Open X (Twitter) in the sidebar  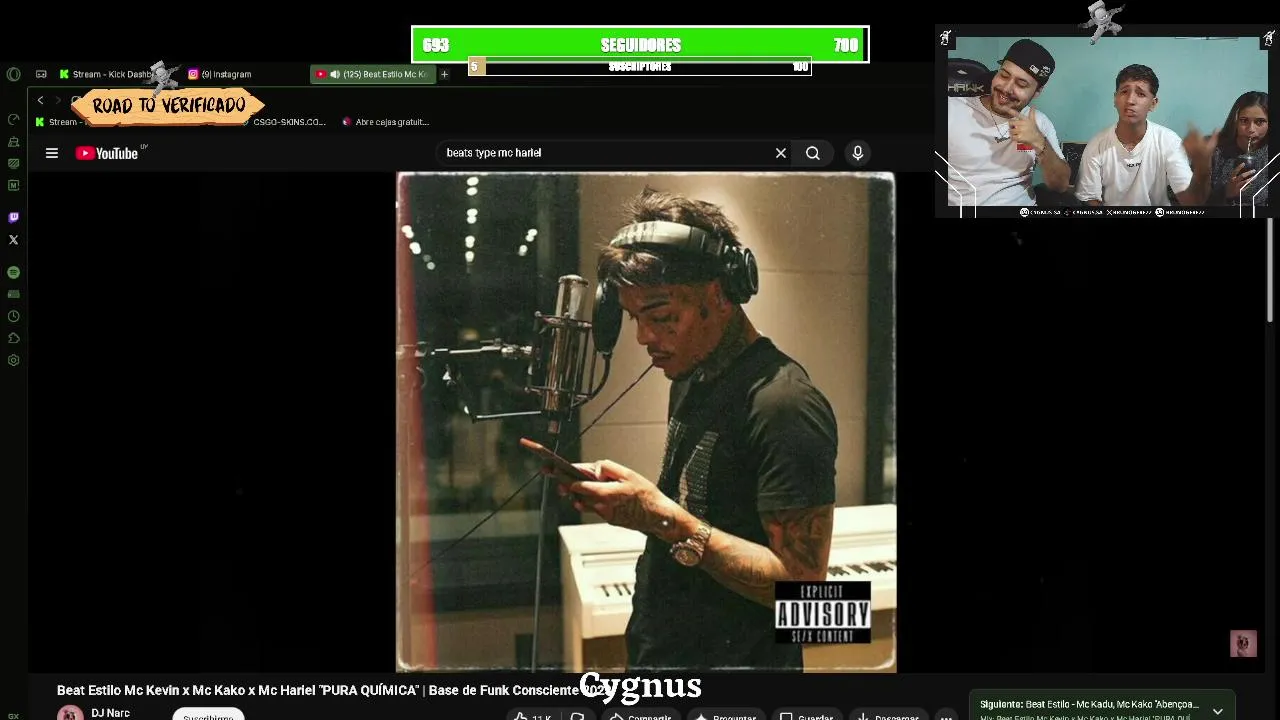click(13, 240)
